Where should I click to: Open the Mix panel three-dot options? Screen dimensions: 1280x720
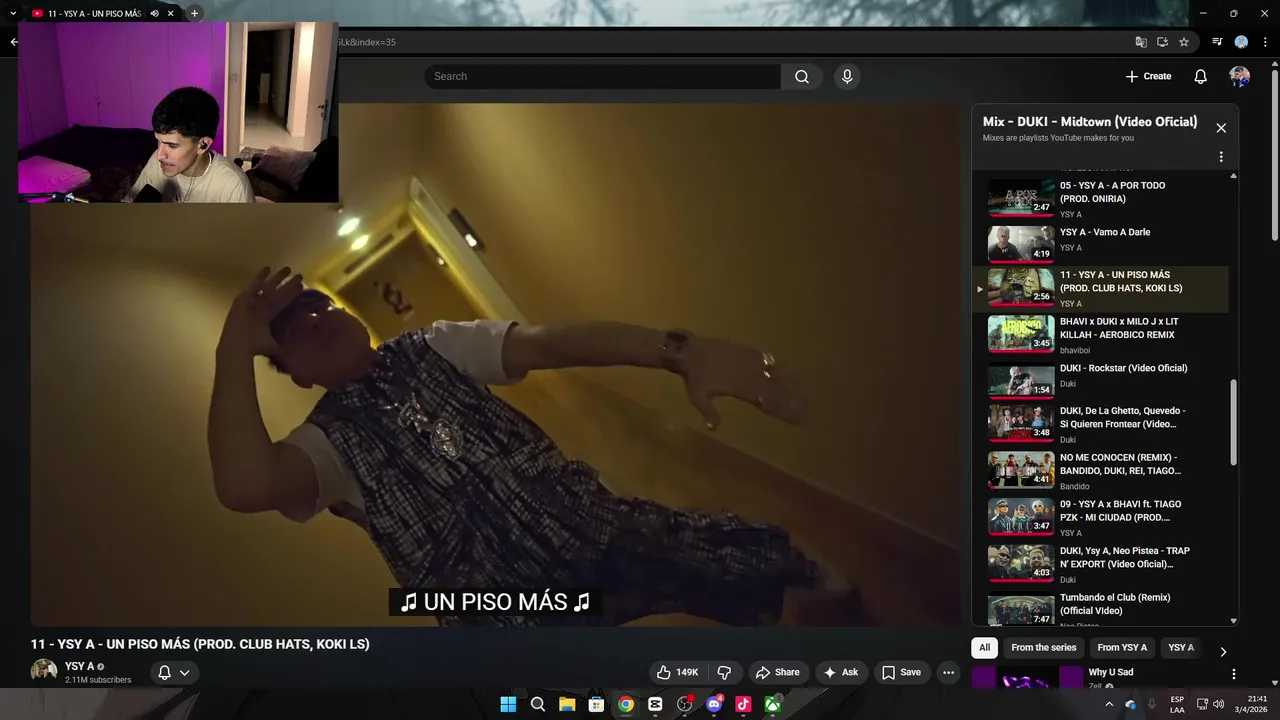1221,157
